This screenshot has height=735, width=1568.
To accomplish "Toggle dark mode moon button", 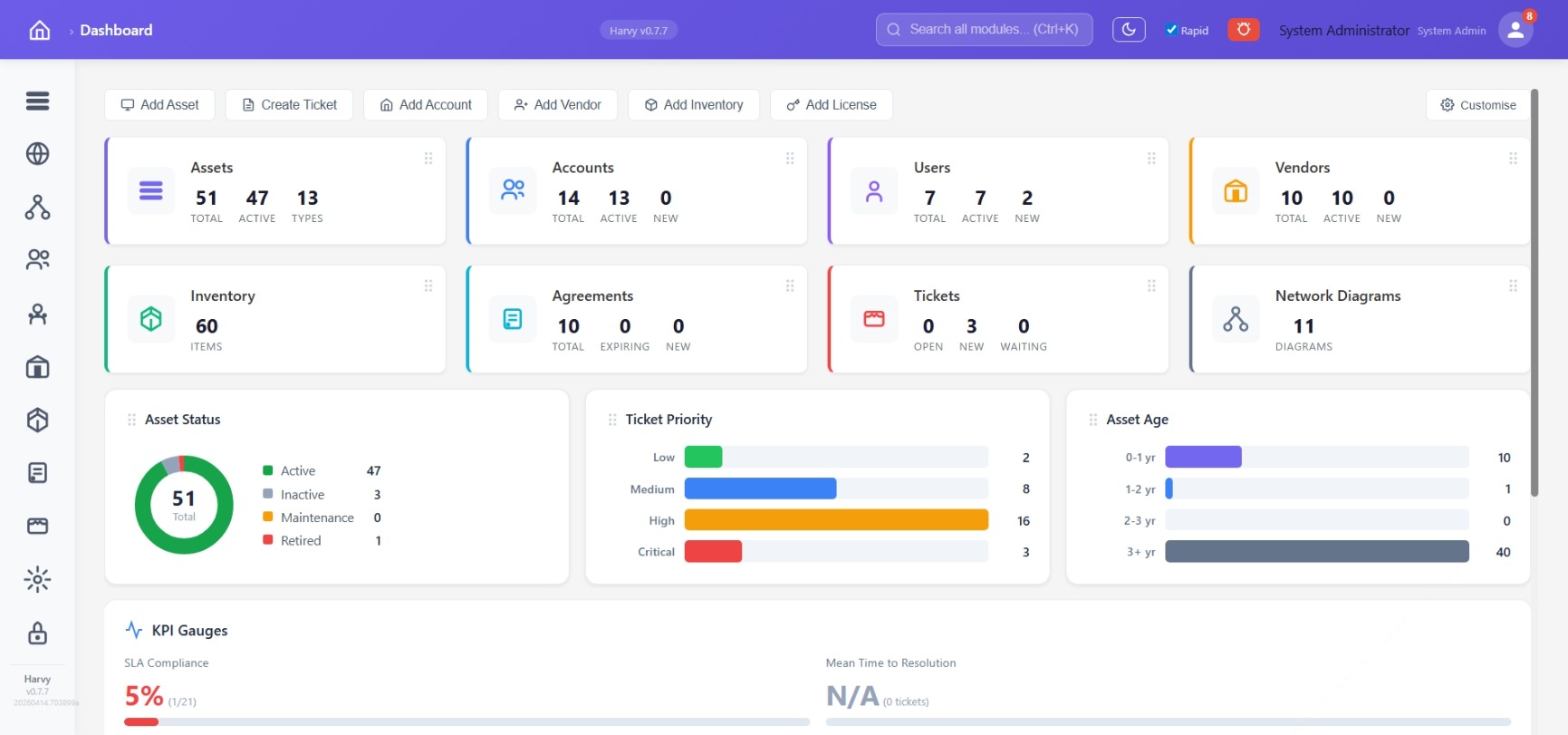I will click(1129, 30).
